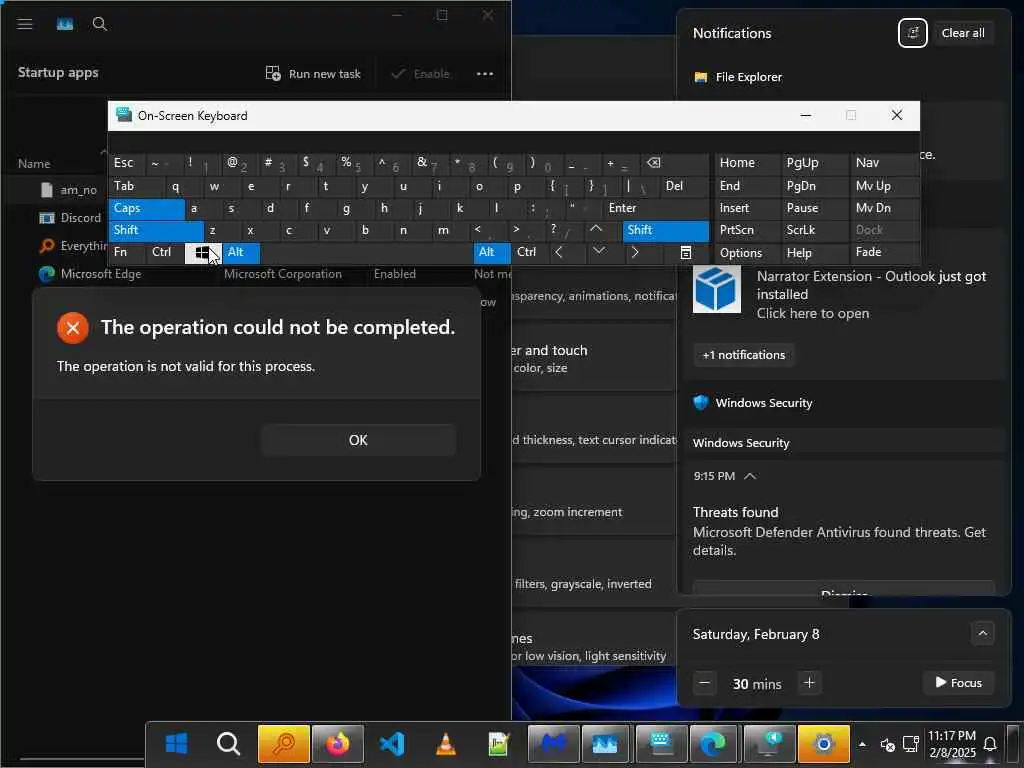This screenshot has height=768, width=1024.
Task: Click the notification bell in system tray
Action: (x=990, y=744)
